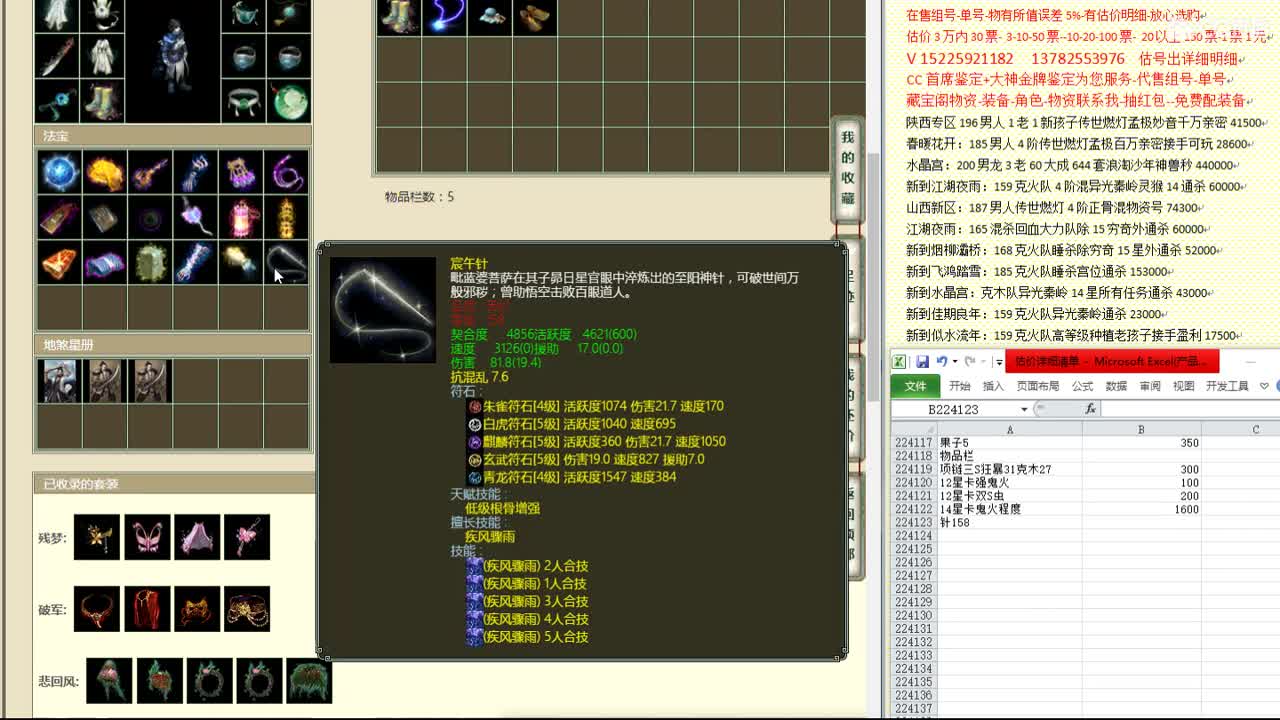Viewport: 1280px width, 720px height.
Task: Select column A header in Excel
Action: click(1010, 429)
